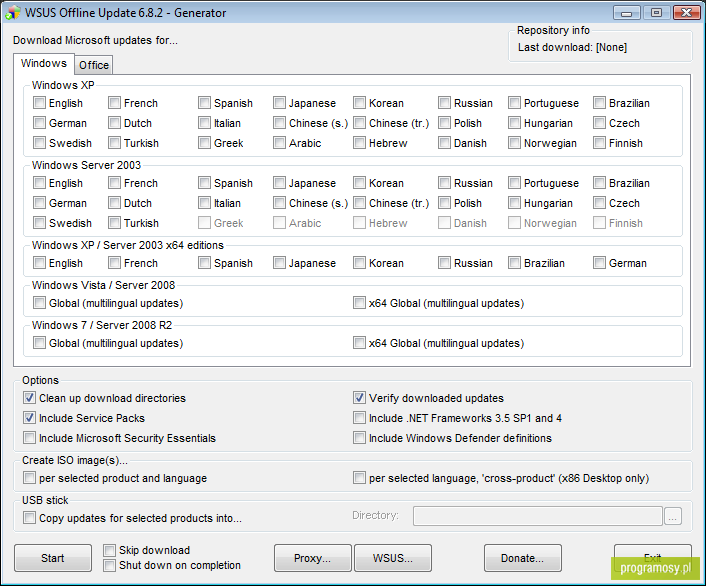Viewport: 706px width, 586px height.
Task: Uncheck Include Service Packs
Action: [30, 418]
